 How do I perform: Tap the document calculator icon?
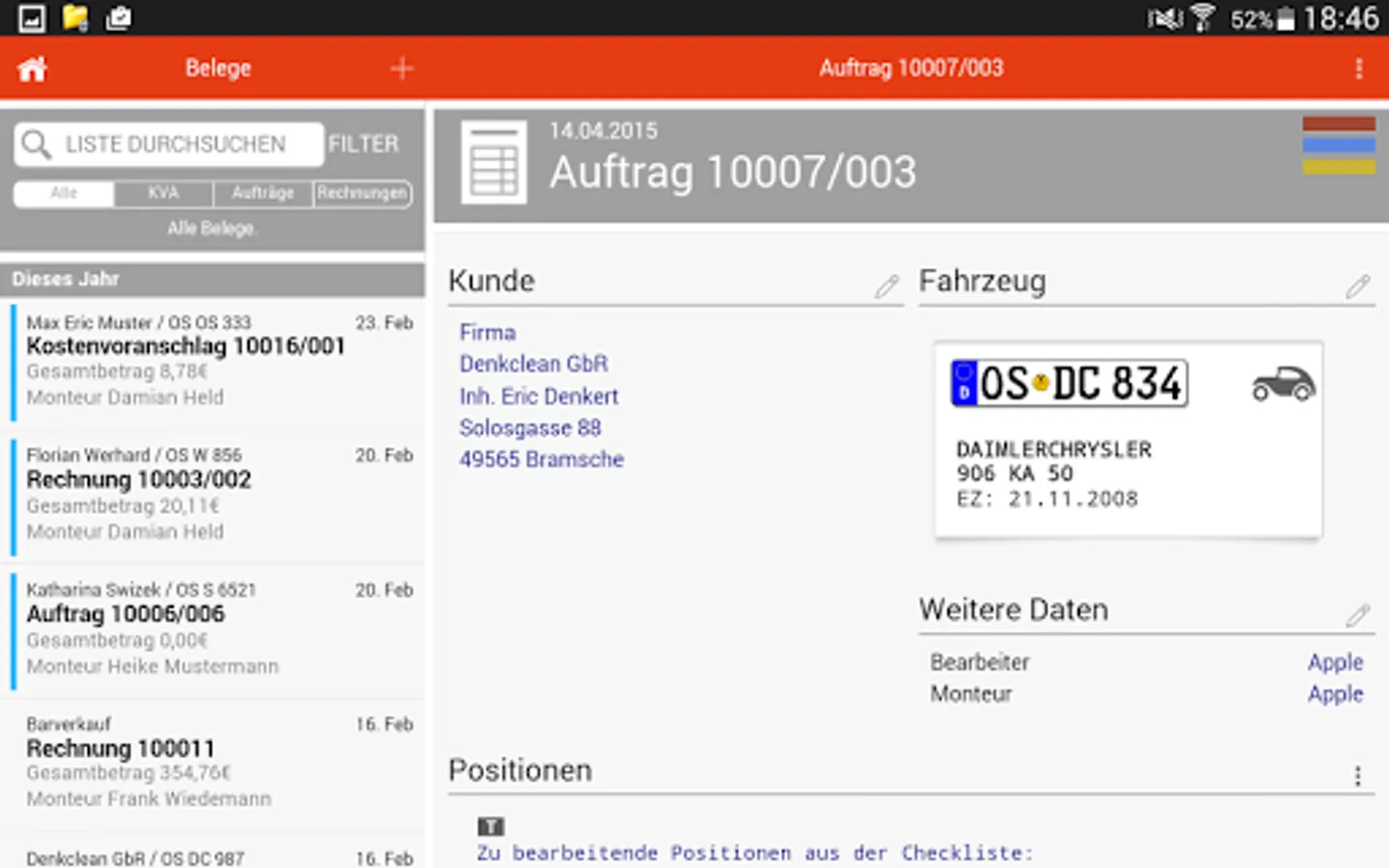click(494, 162)
